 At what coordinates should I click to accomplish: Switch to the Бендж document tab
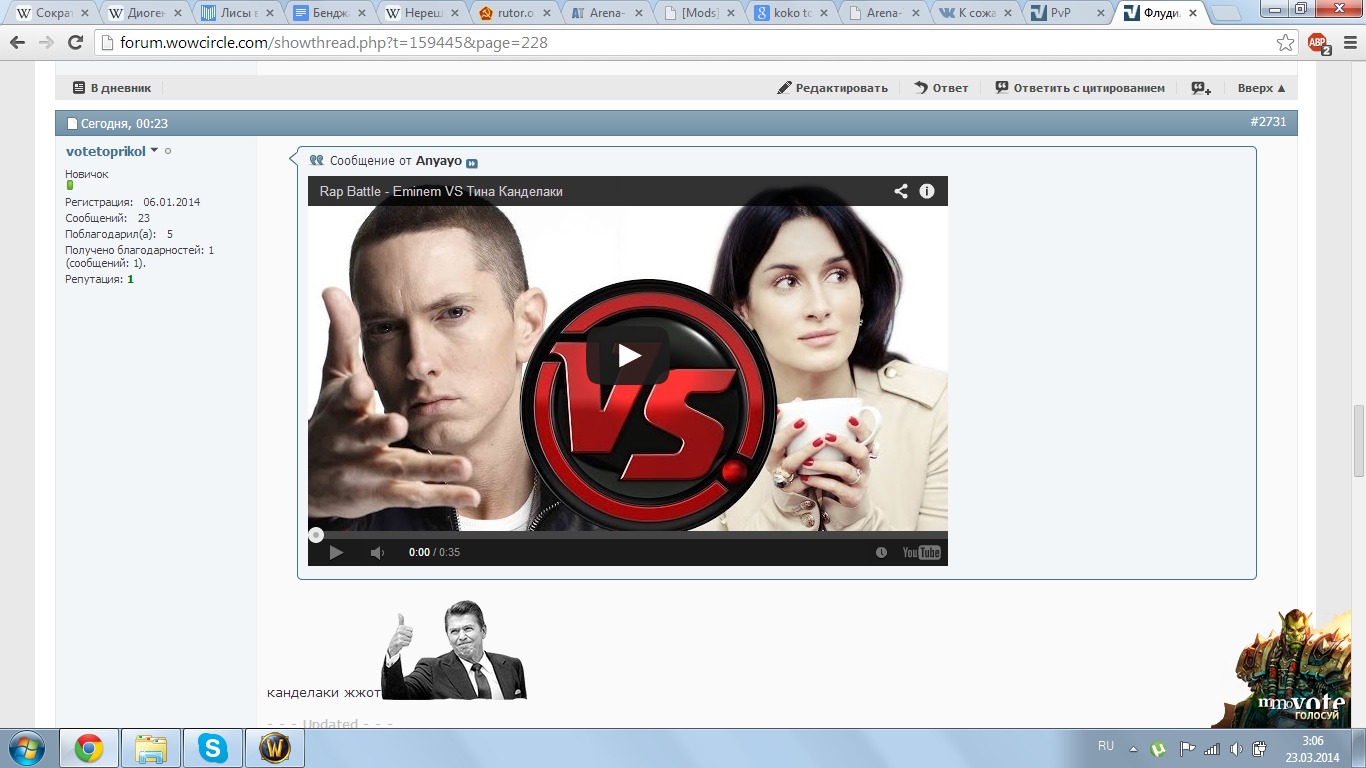329,14
